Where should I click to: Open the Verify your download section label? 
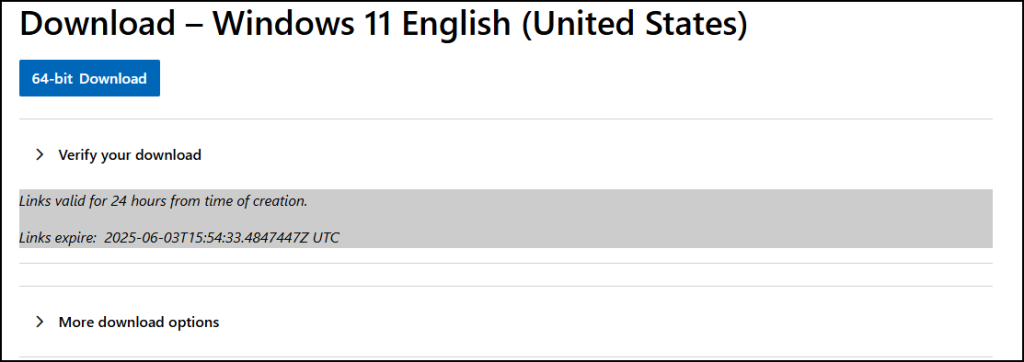click(x=130, y=155)
